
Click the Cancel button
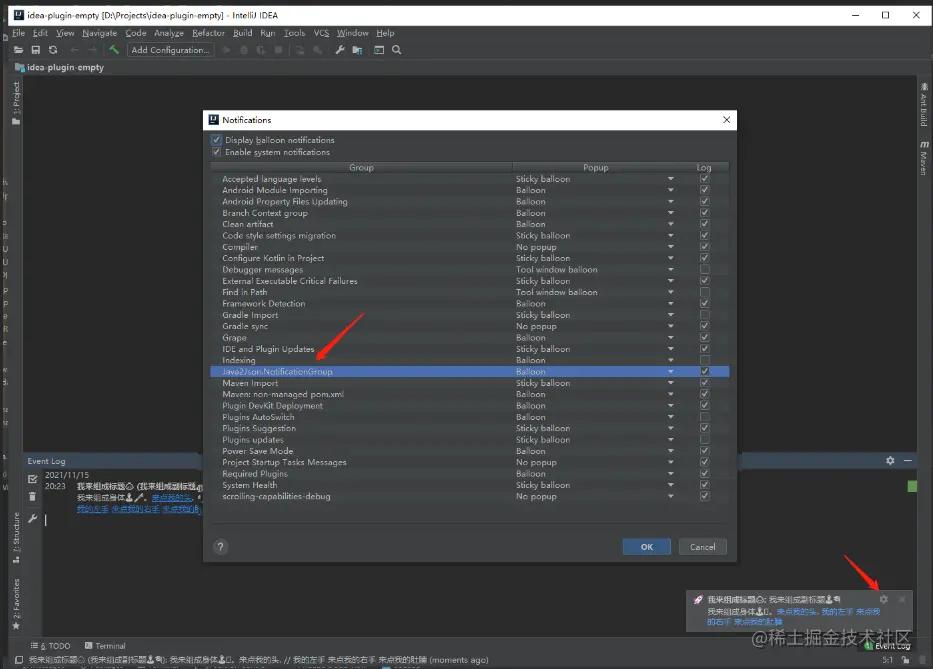click(703, 547)
